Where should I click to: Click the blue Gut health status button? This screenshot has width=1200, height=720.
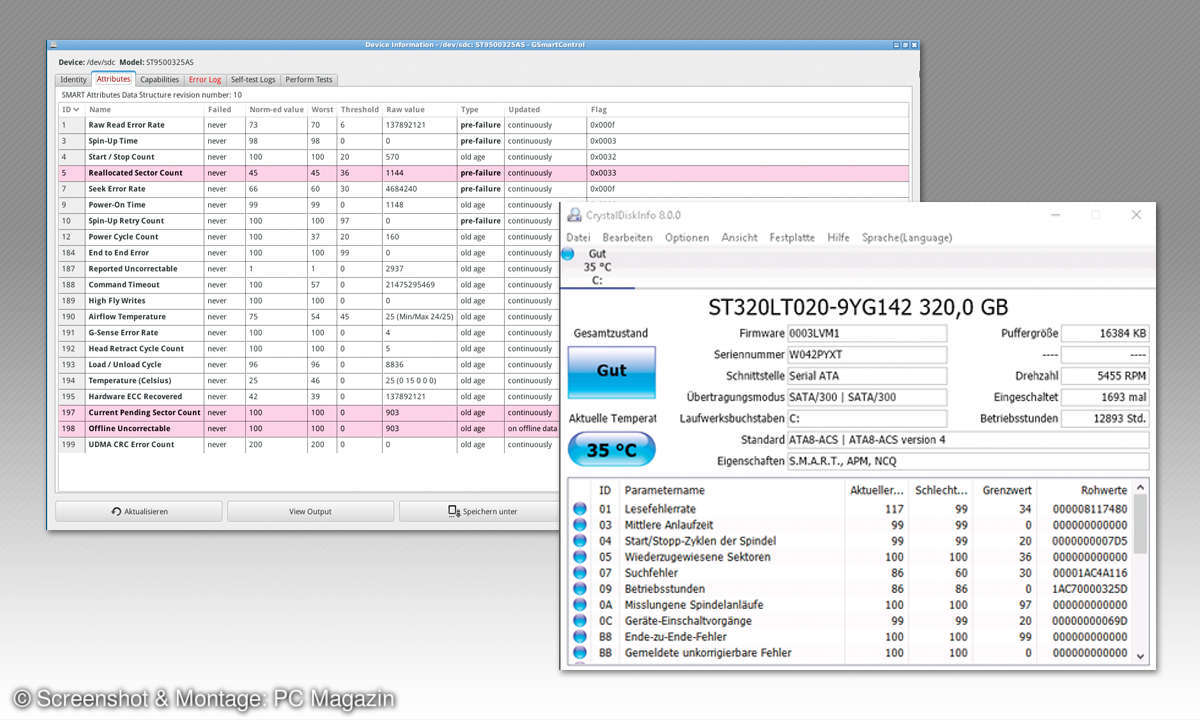pos(611,370)
